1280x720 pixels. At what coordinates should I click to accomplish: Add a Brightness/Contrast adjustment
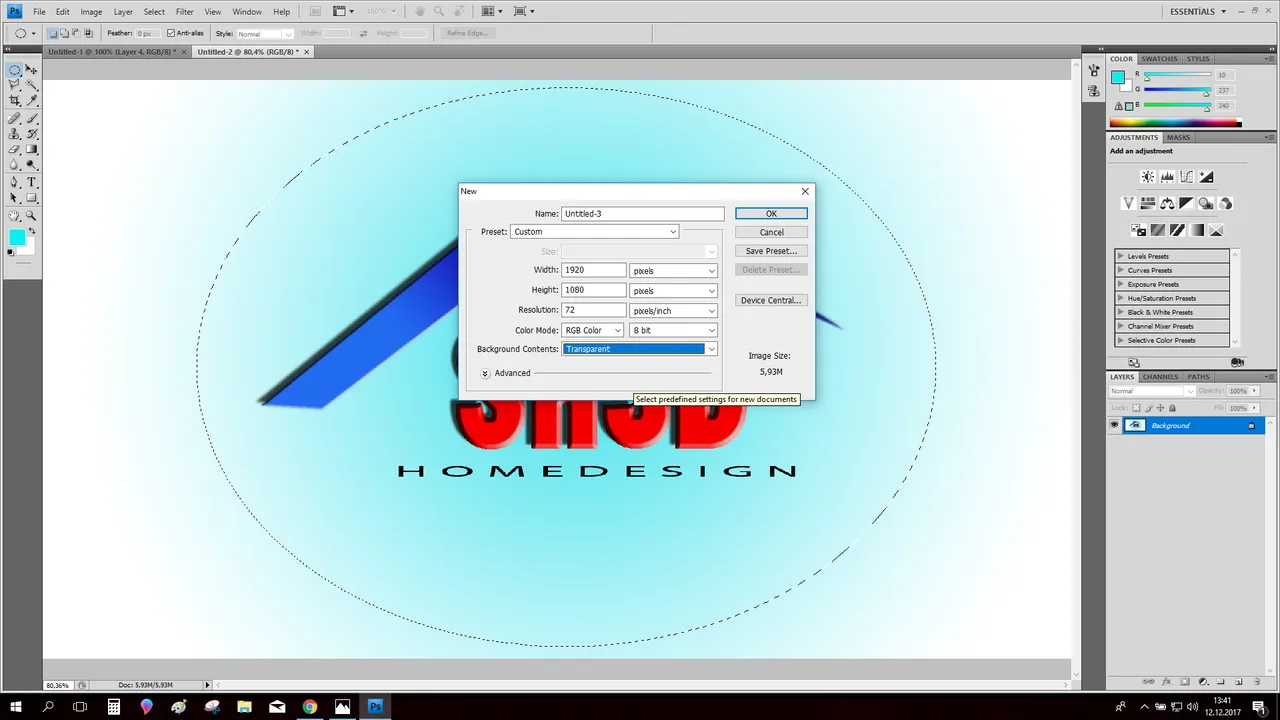click(1148, 177)
